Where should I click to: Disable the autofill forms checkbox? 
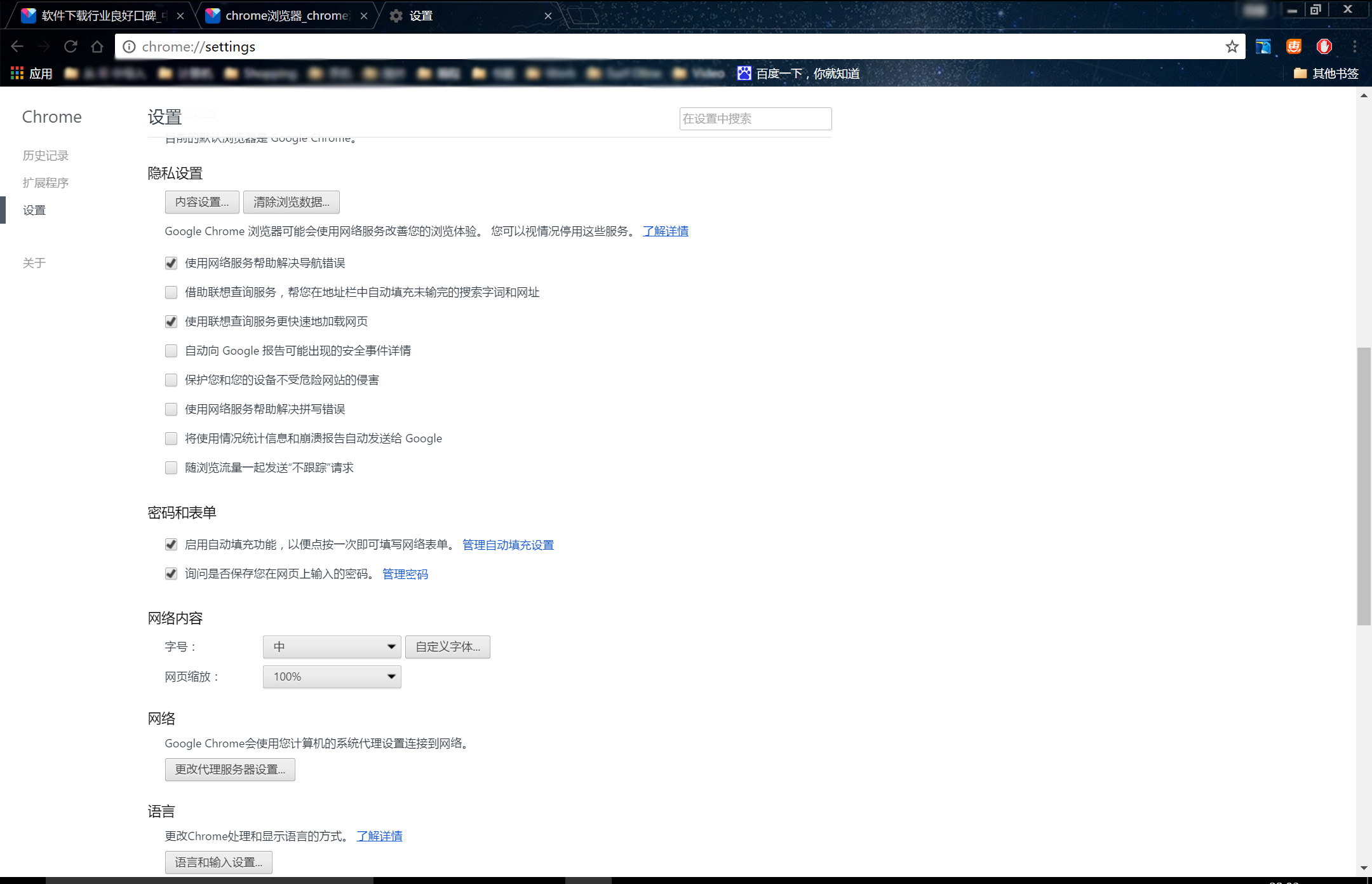pos(171,545)
